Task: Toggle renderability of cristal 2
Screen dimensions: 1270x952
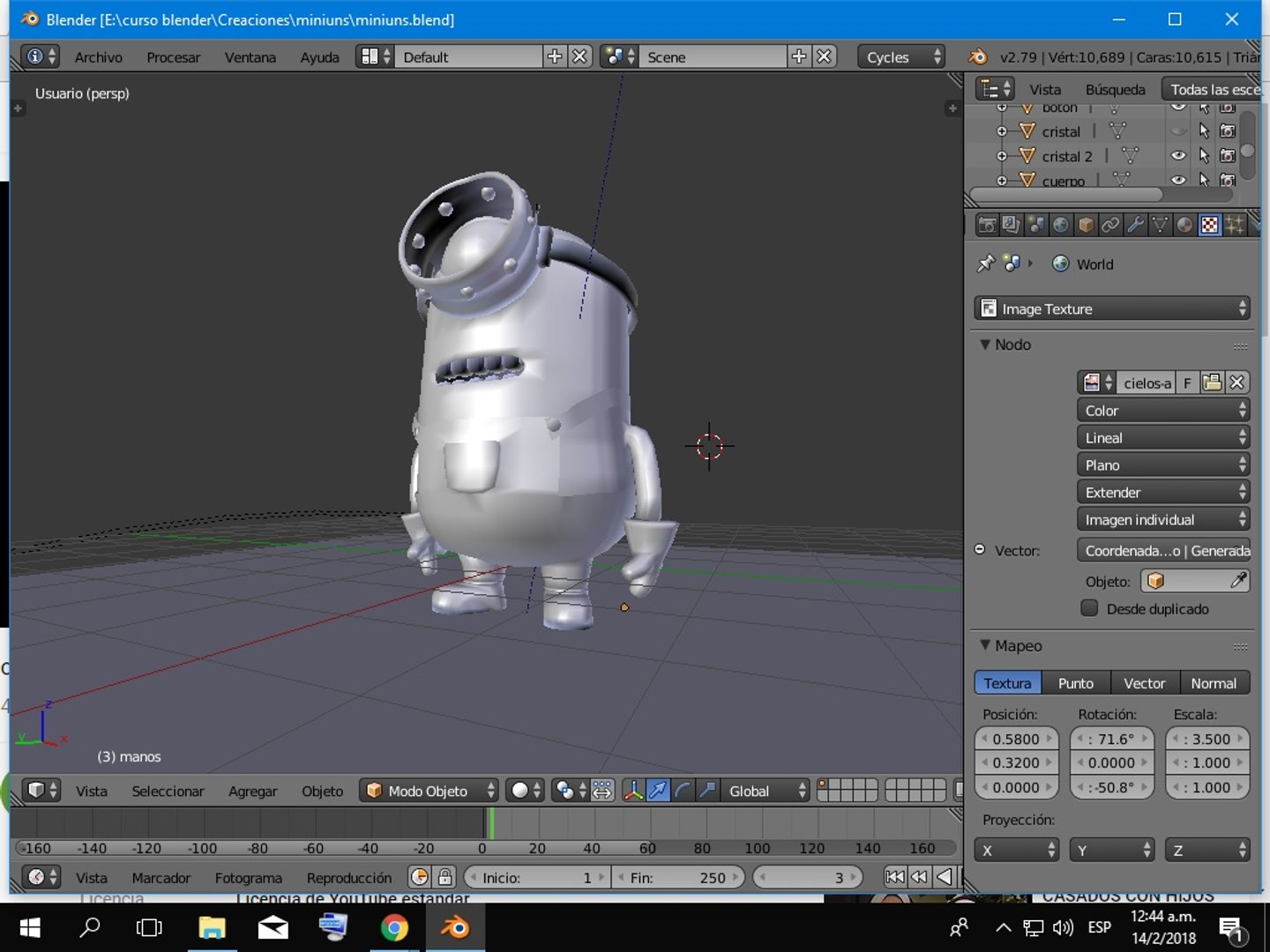Action: pyautogui.click(x=1228, y=156)
